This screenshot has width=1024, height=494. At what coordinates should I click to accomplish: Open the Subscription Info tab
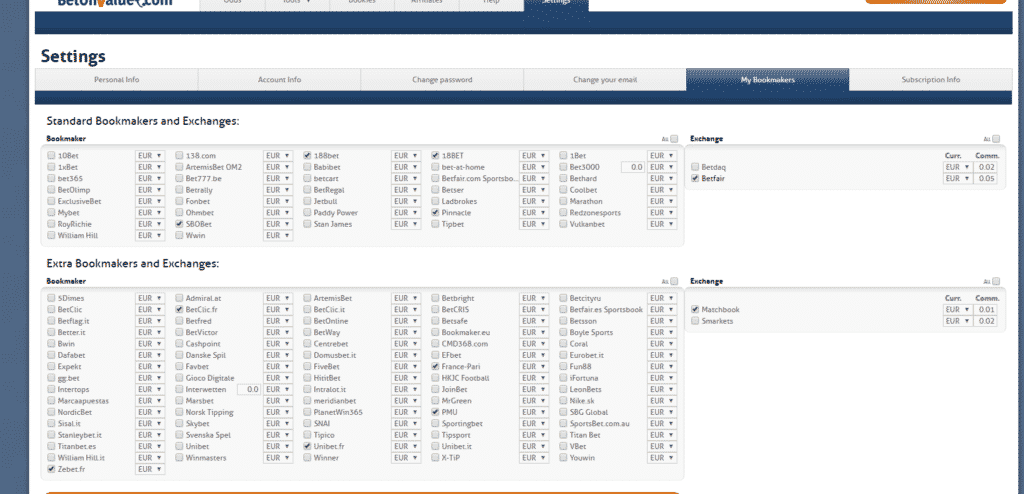(931, 80)
